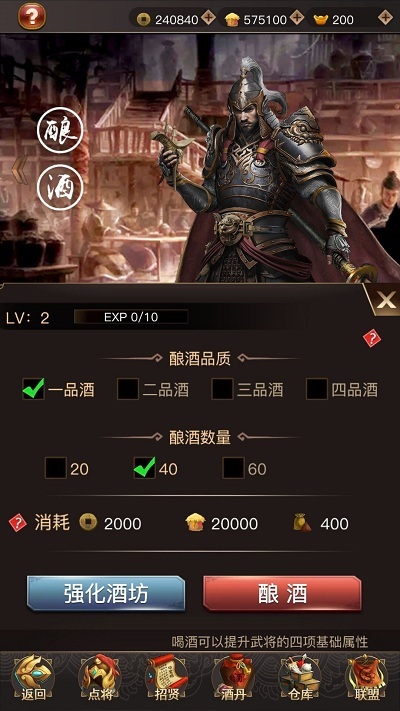This screenshot has width=400, height=711.
Task: Open 酒丹 wine jar icon
Action: pyautogui.click(x=233, y=678)
